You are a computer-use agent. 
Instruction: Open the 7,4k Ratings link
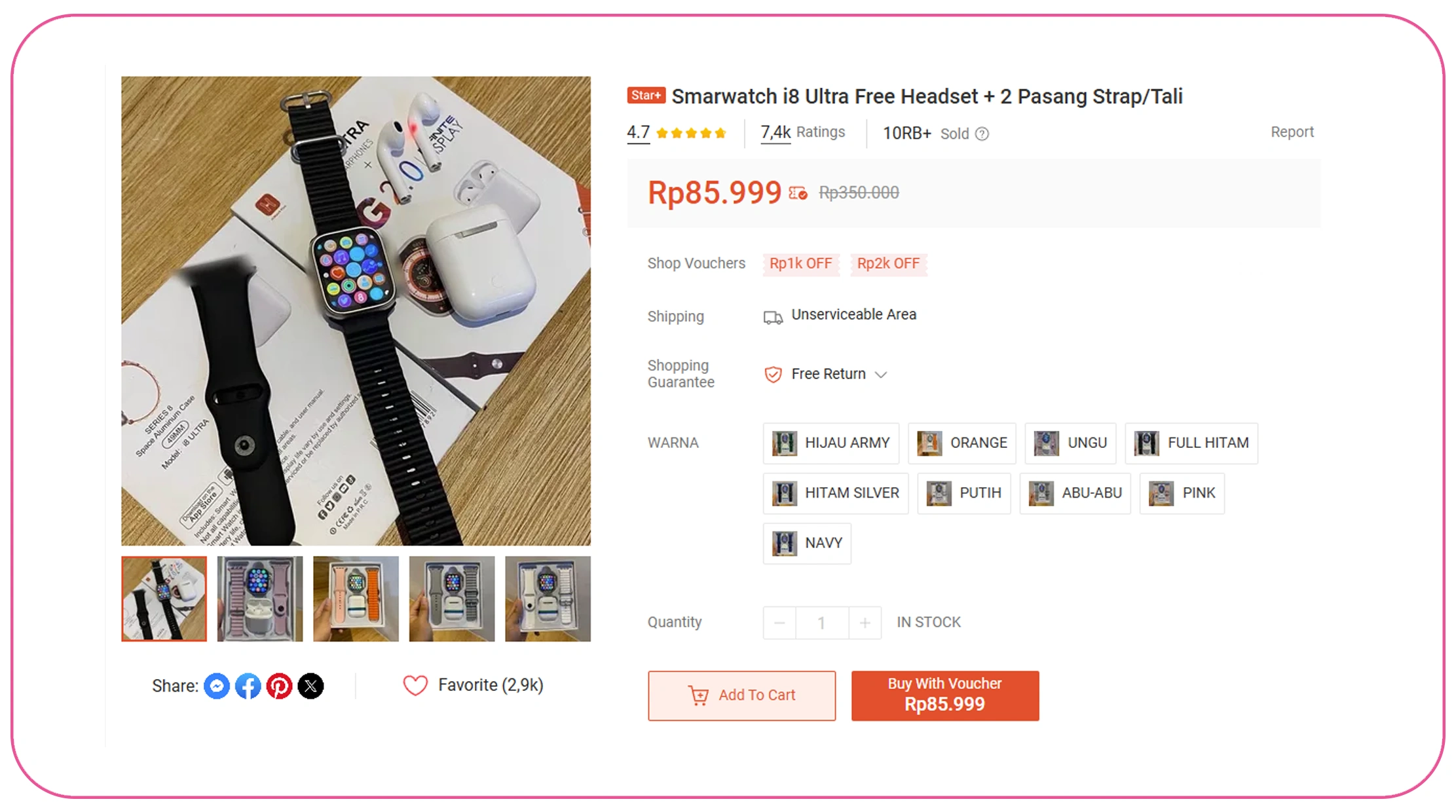(802, 132)
